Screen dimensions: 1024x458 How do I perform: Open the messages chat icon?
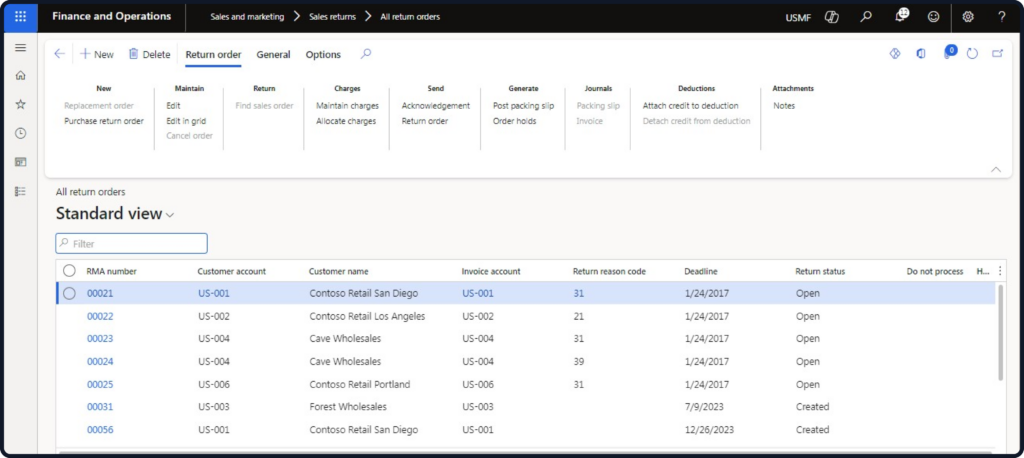pos(902,16)
